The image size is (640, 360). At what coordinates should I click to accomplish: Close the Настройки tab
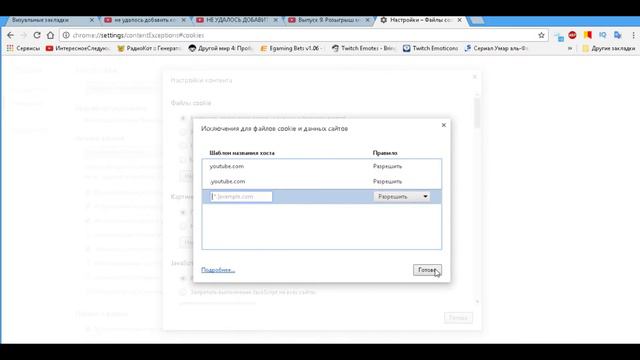460,20
